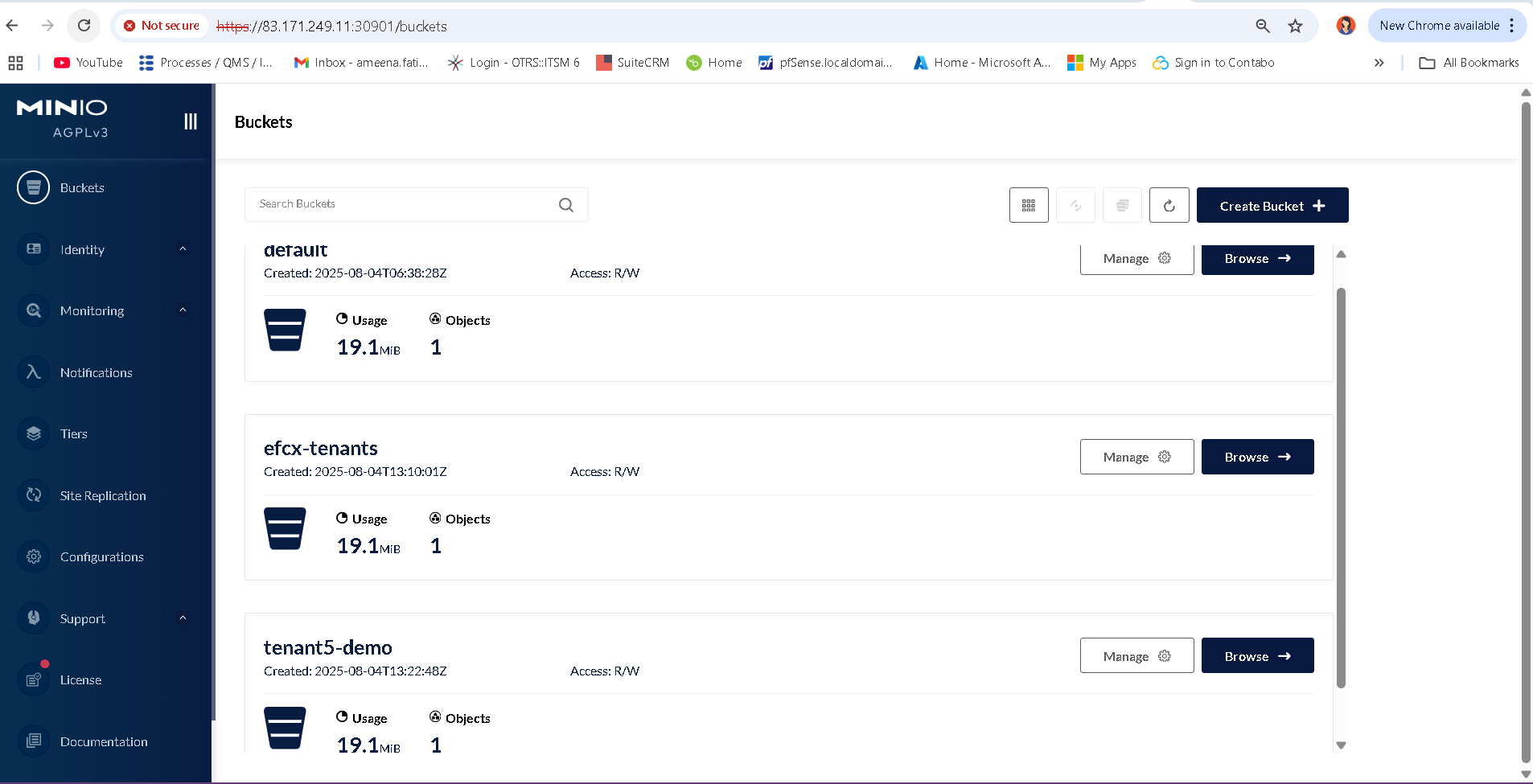
Task: Expand the Support sidebar section
Action: point(183,618)
